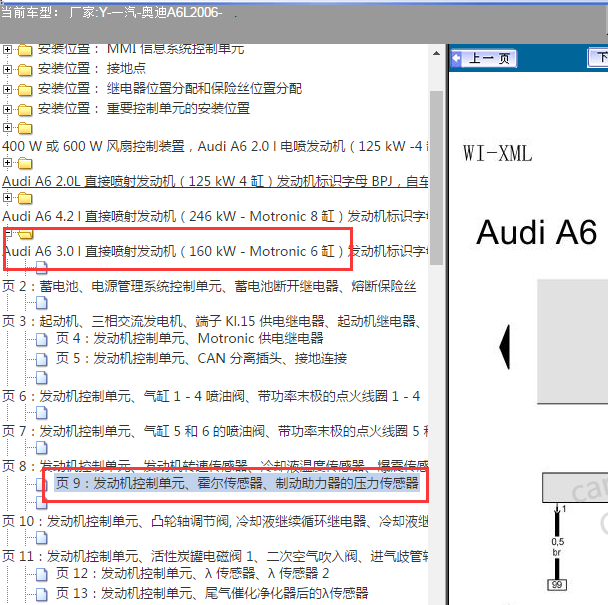
Task: Click document icon for 页 12 λ 传感器
Action: click(41, 574)
